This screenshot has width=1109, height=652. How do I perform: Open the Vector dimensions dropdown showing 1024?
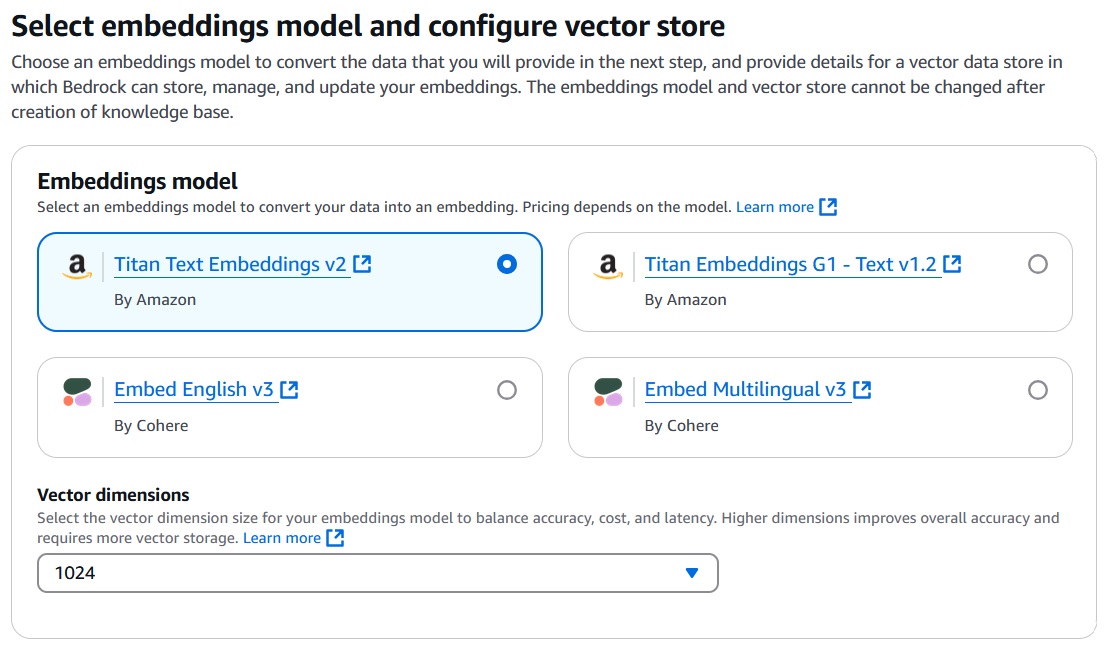click(x=377, y=573)
